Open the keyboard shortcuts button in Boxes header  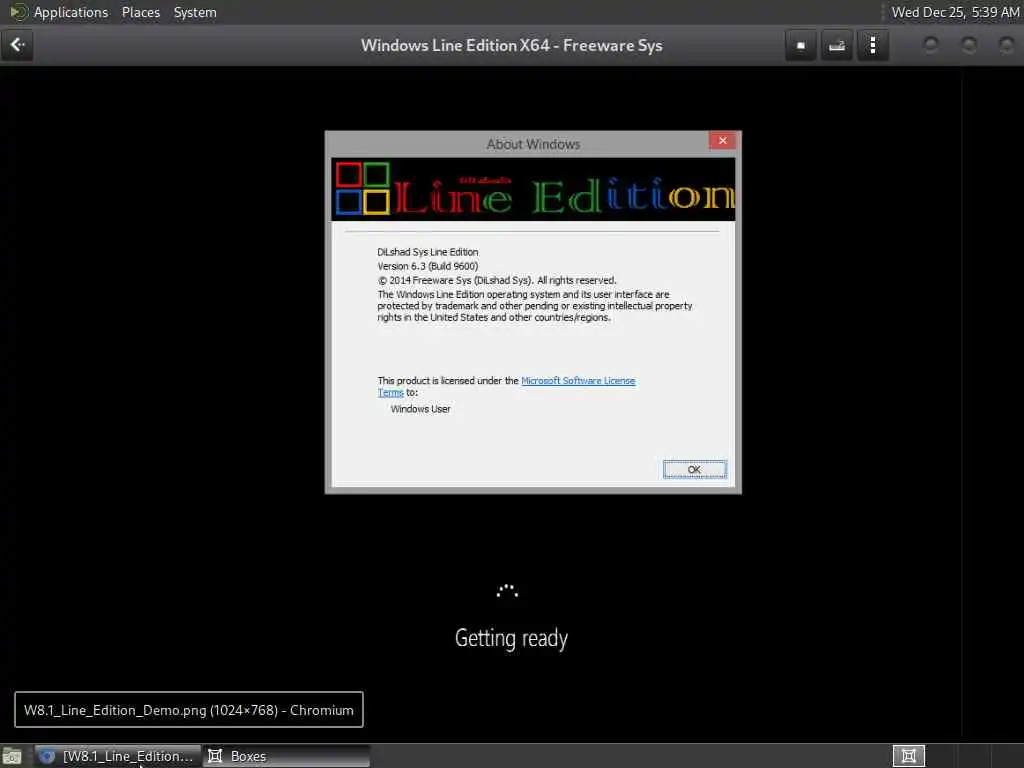(837, 46)
